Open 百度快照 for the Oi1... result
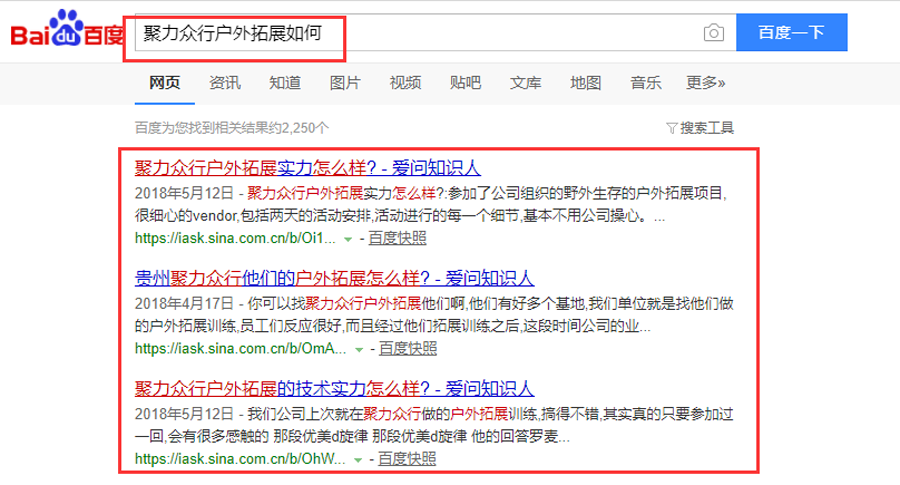 pos(397,238)
